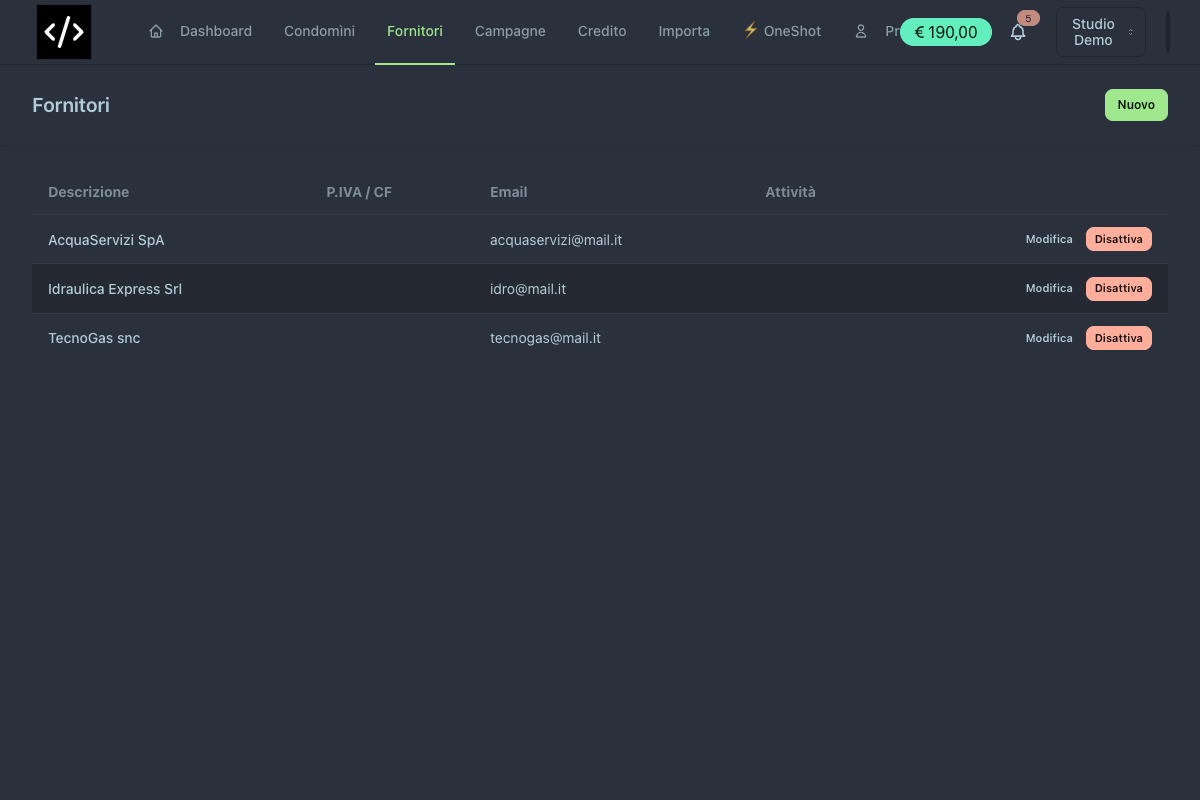1200x800 pixels.
Task: Click Modifica for Idraulica Express Srl
Action: [1049, 288]
